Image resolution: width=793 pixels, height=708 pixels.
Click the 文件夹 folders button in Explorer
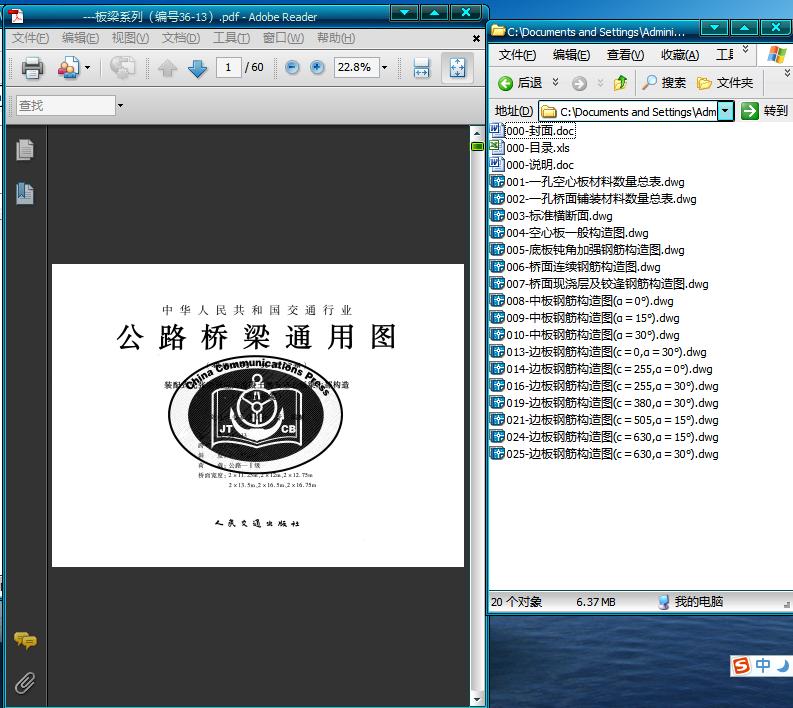pyautogui.click(x=725, y=82)
